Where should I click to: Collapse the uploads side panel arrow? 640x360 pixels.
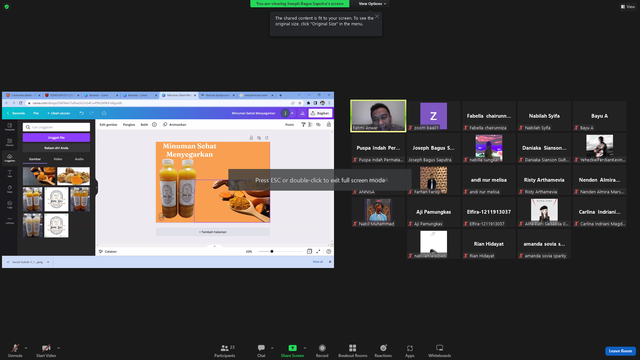(96, 188)
